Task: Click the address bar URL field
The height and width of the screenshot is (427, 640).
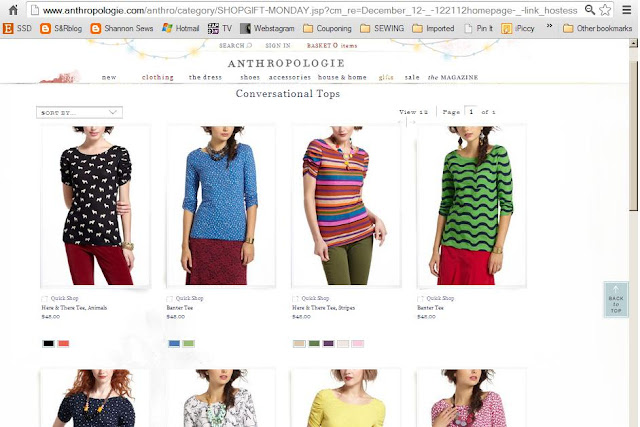Action: 310,10
